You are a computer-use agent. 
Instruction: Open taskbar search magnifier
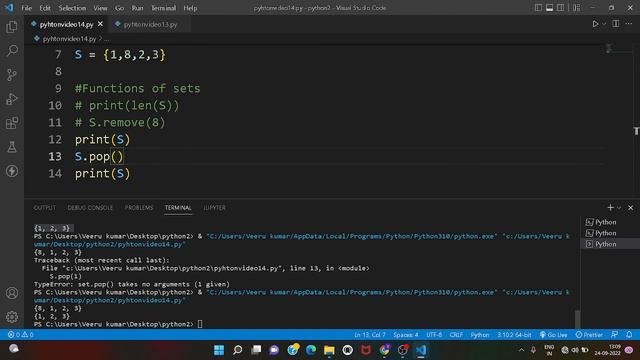[237, 350]
